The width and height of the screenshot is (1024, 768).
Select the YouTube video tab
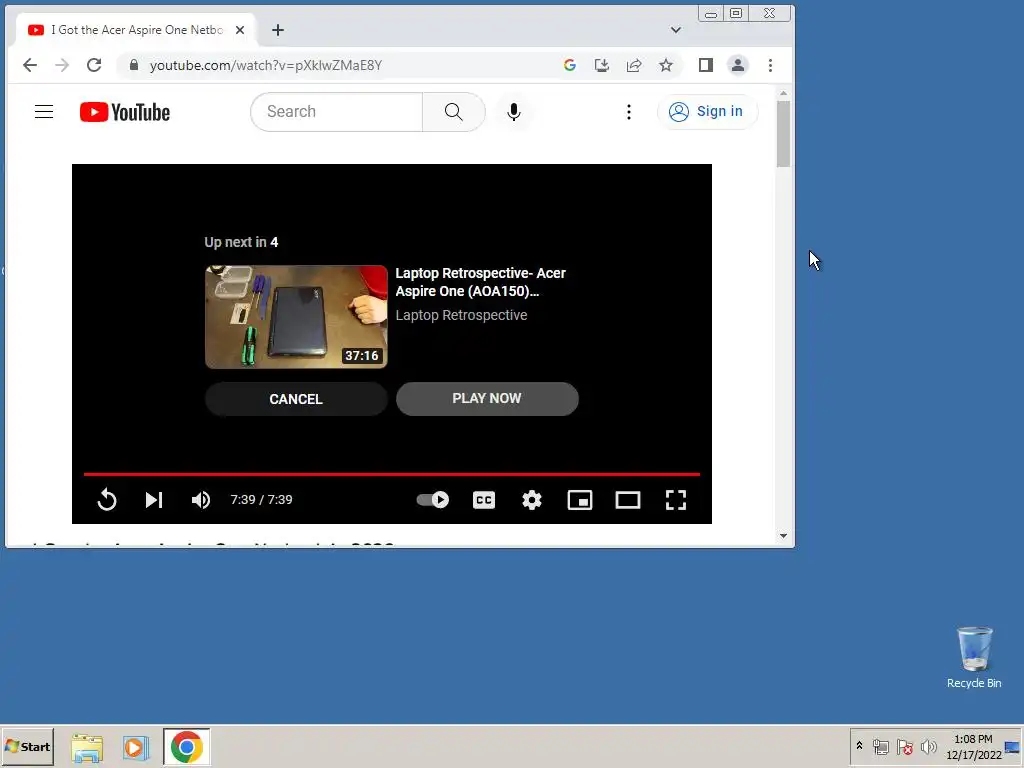pos(136,30)
